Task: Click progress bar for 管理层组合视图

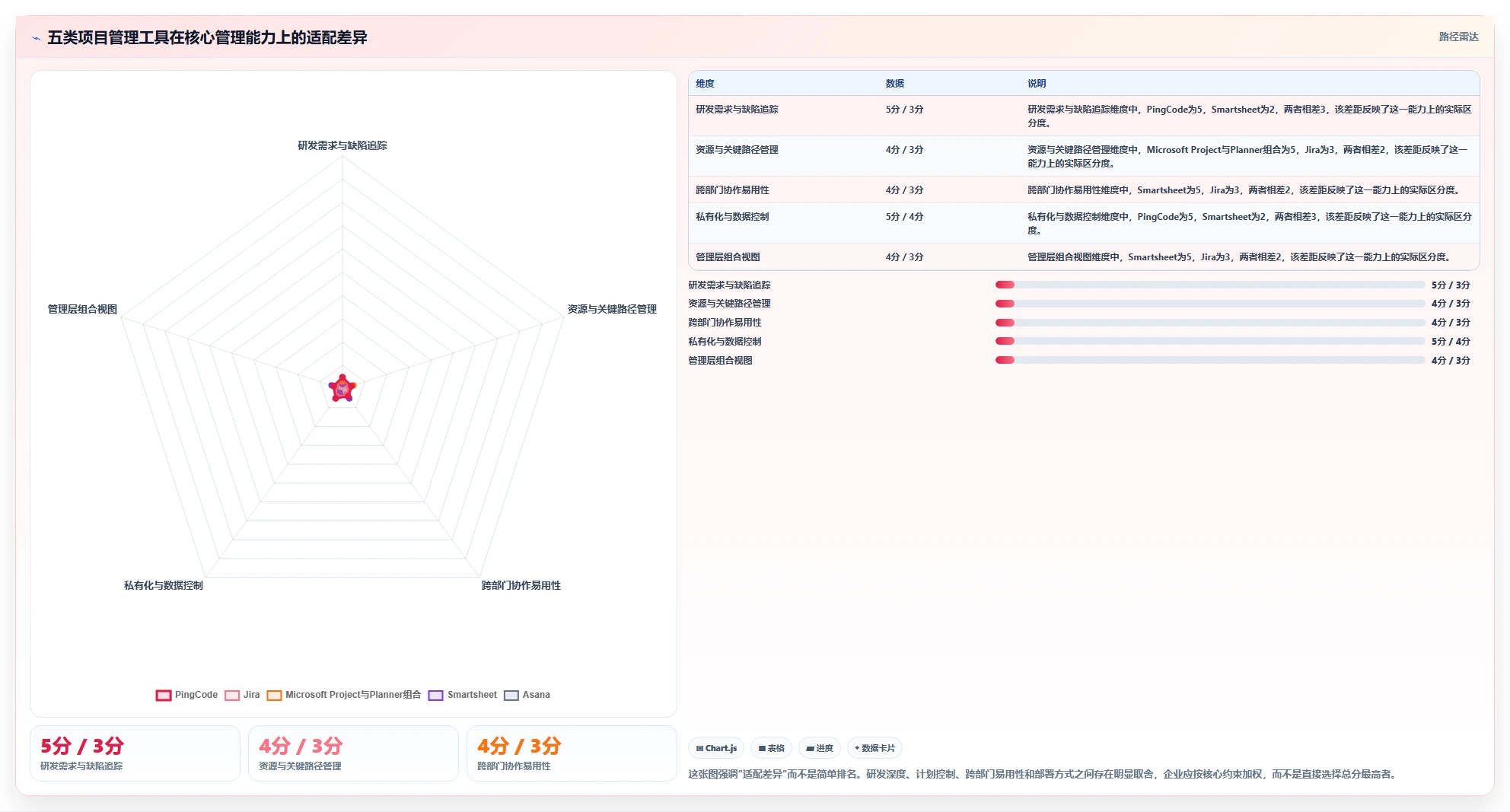Action: [x=1210, y=360]
